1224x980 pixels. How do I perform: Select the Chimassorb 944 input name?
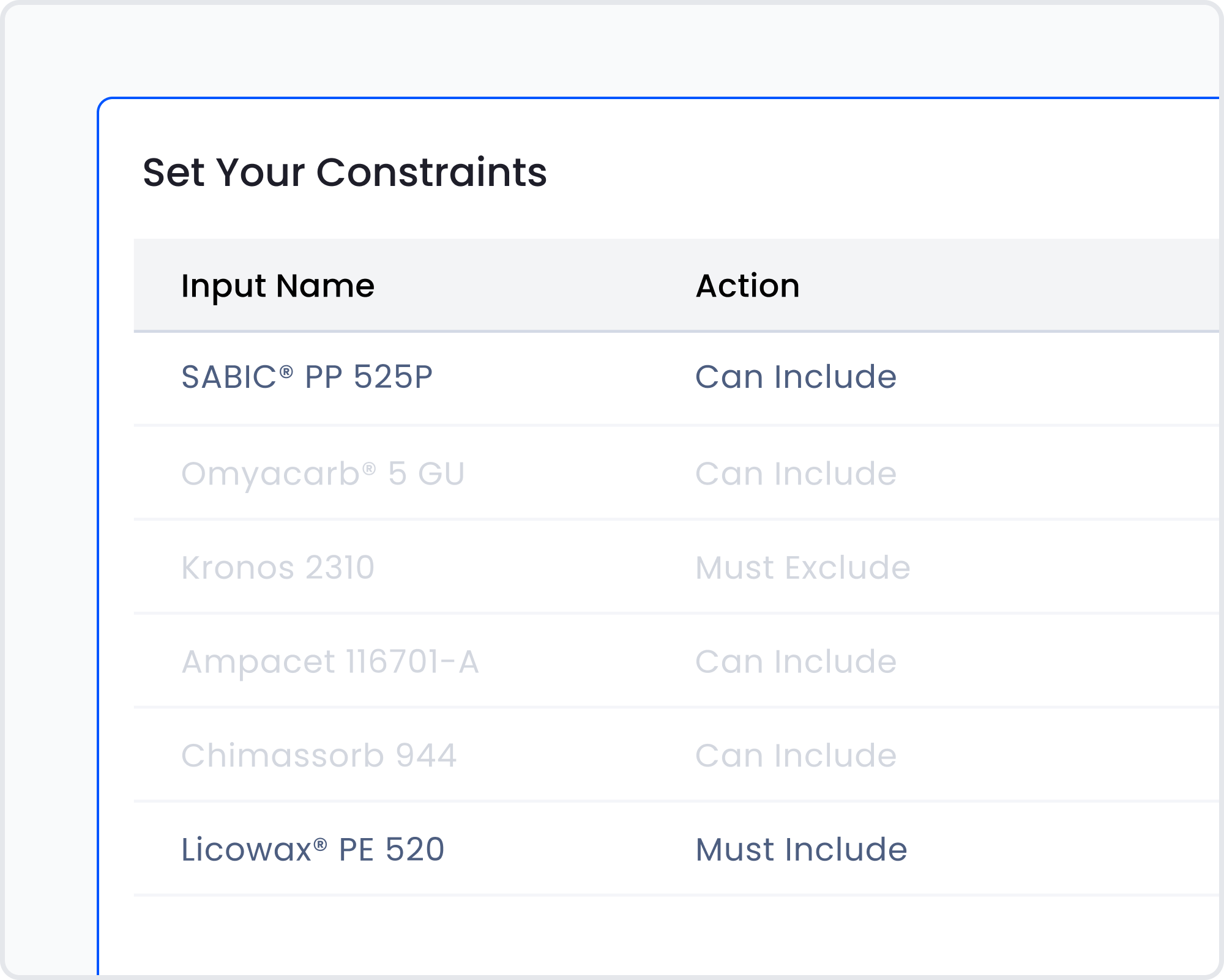pos(318,755)
